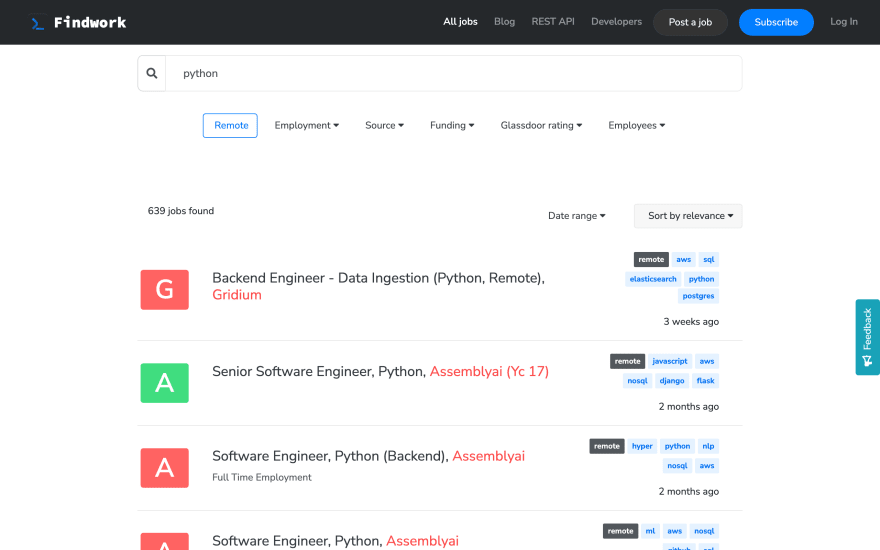Open the green 'A' Assemblyai logo
The height and width of the screenshot is (550, 880).
tap(164, 383)
